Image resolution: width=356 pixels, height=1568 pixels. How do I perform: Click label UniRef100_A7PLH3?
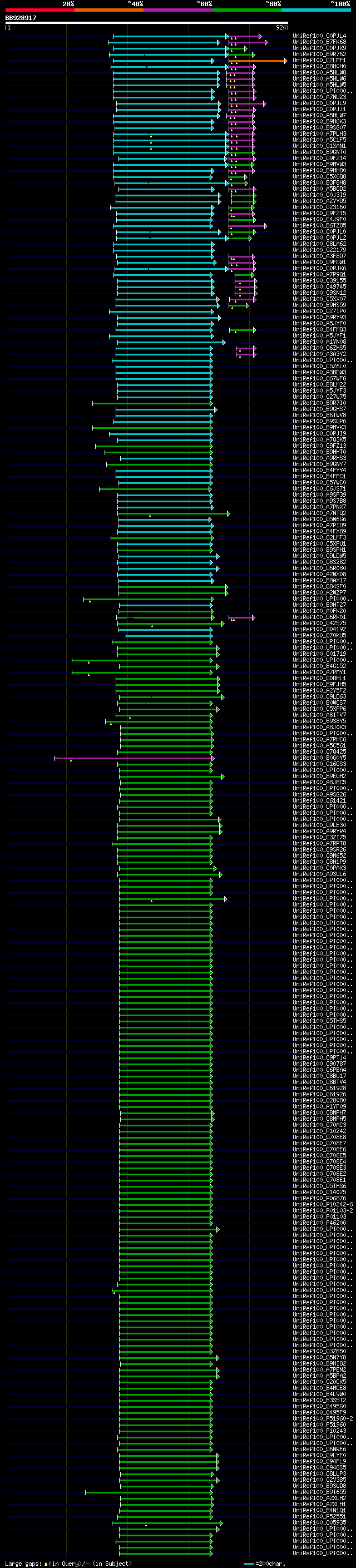(319, 134)
